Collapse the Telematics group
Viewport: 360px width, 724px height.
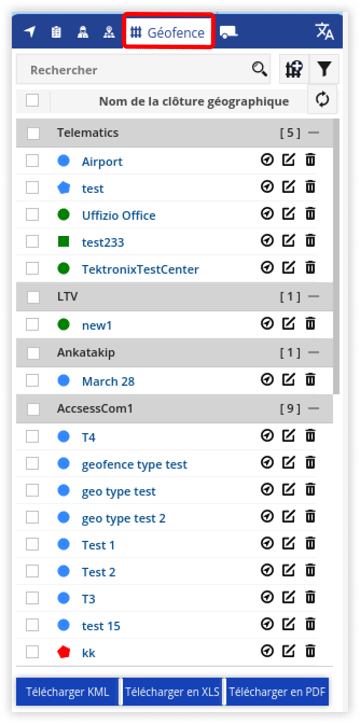pos(314,133)
